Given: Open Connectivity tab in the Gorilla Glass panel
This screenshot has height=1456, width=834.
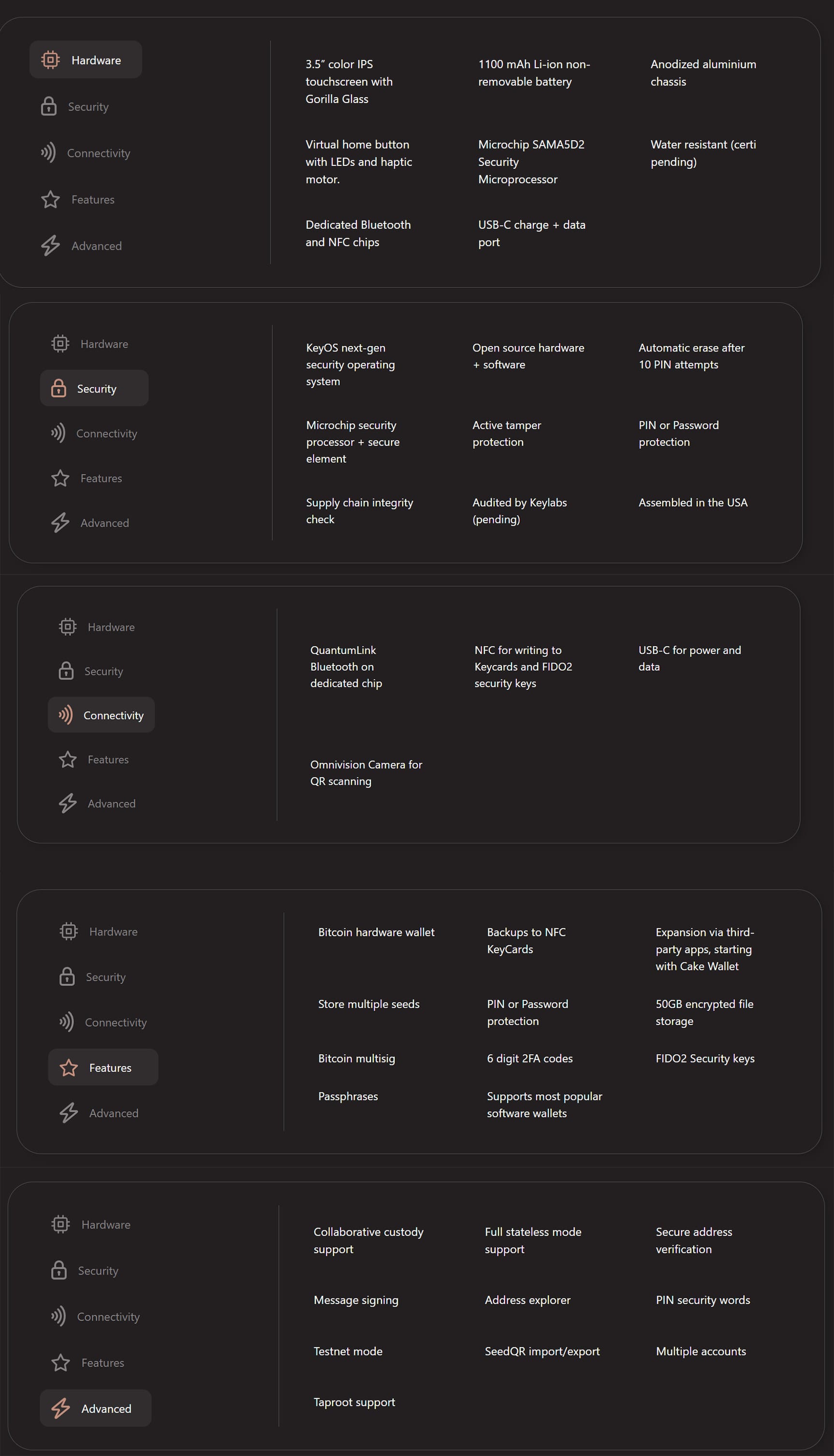Looking at the screenshot, I should pos(99,153).
